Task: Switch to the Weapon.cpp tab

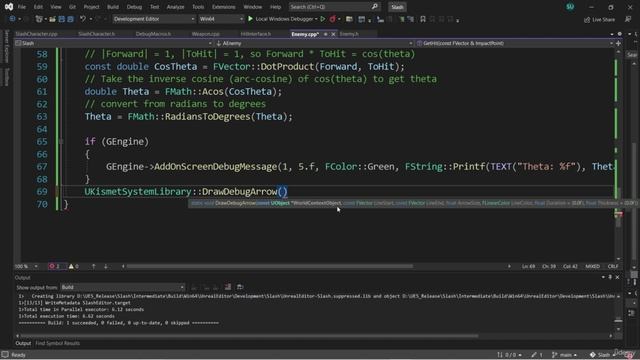Action: (x=206, y=34)
